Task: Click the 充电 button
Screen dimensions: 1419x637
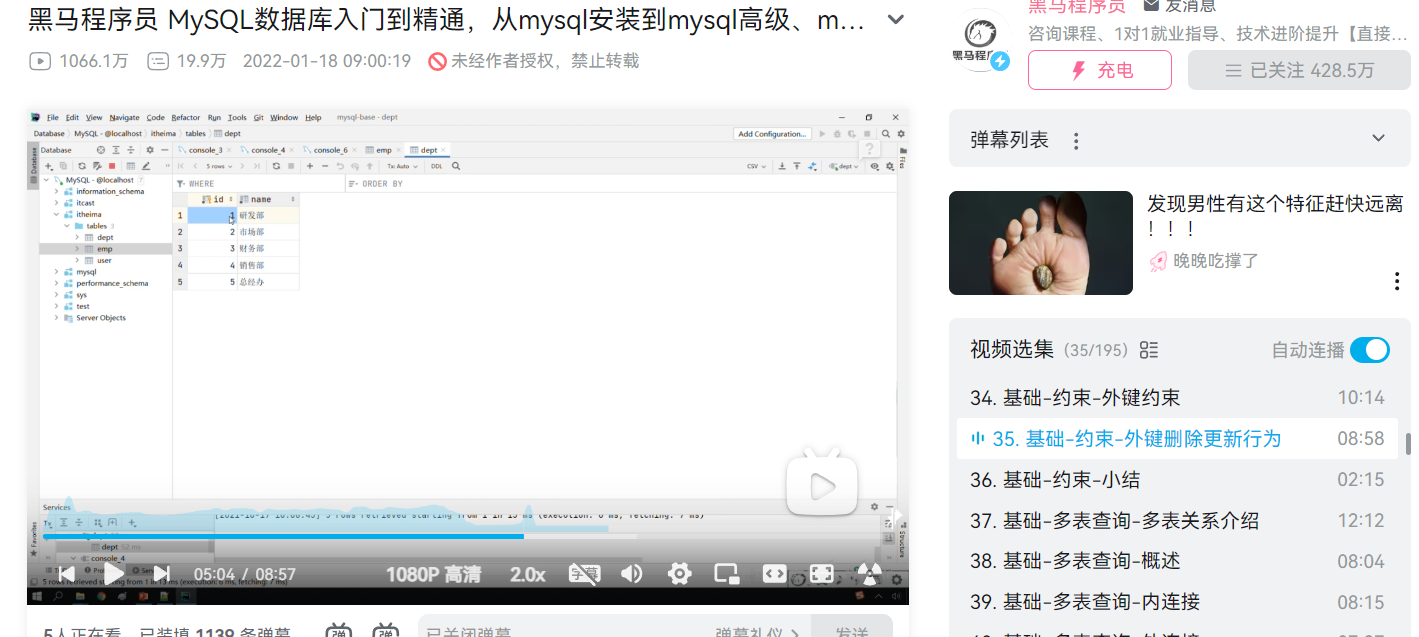Action: (x=1099, y=70)
